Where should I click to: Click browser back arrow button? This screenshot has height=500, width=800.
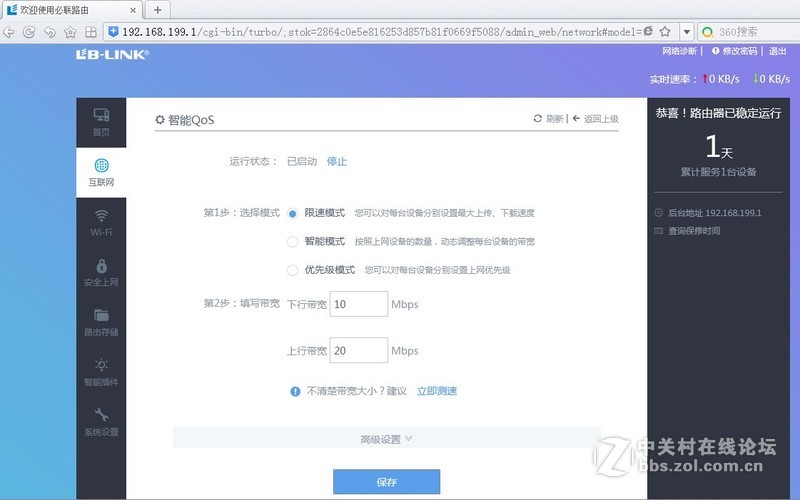point(9,32)
